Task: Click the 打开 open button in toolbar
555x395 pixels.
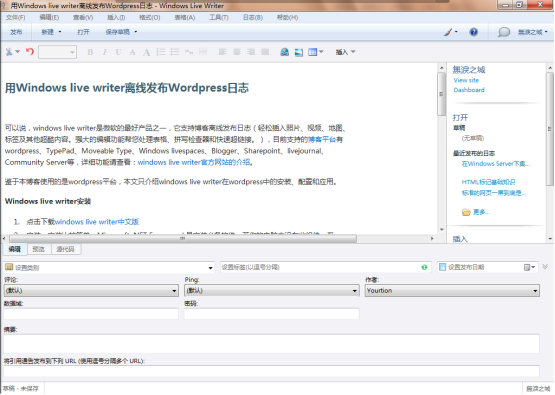Action: [83, 32]
